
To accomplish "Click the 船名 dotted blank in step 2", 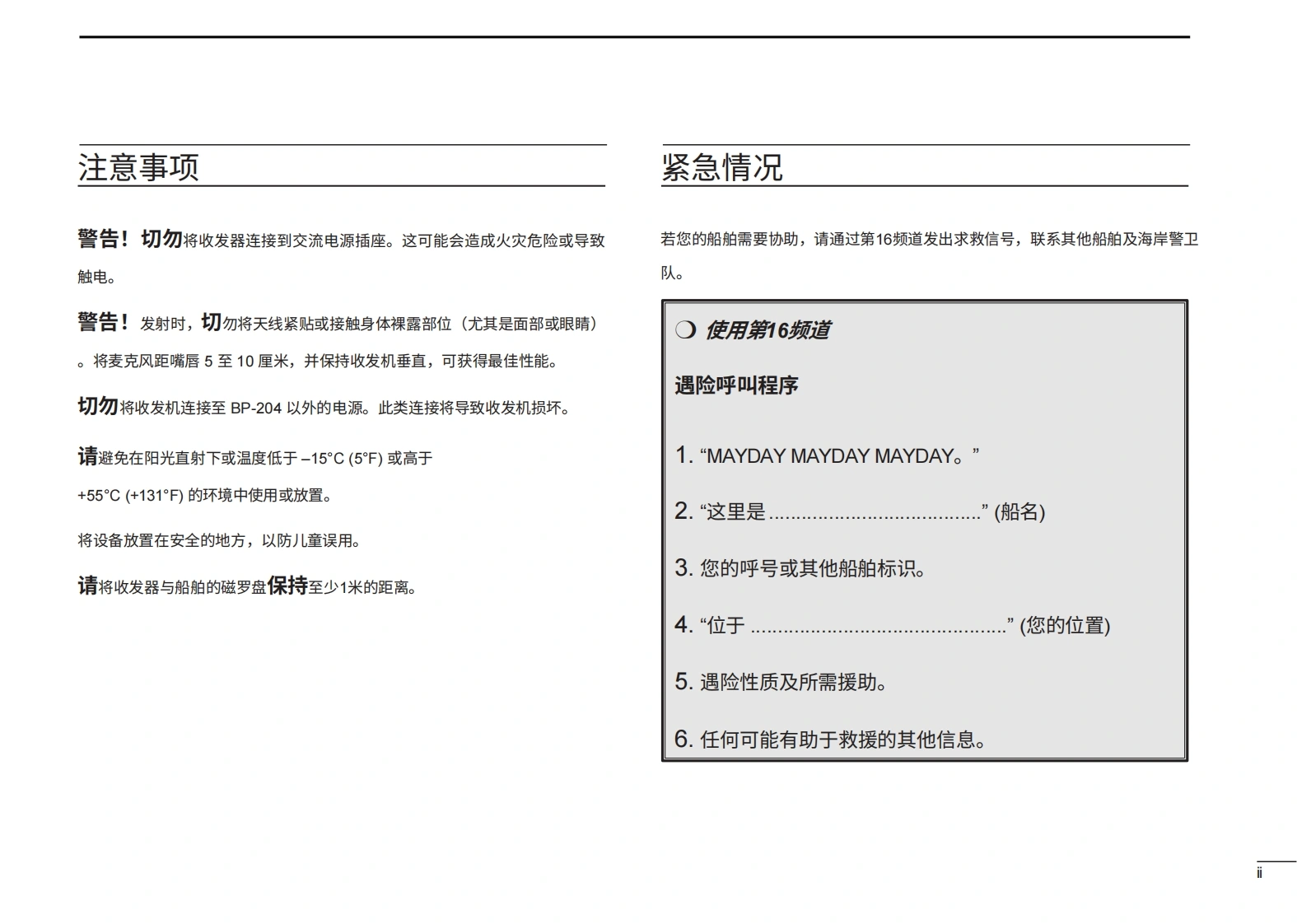I will (x=874, y=514).
